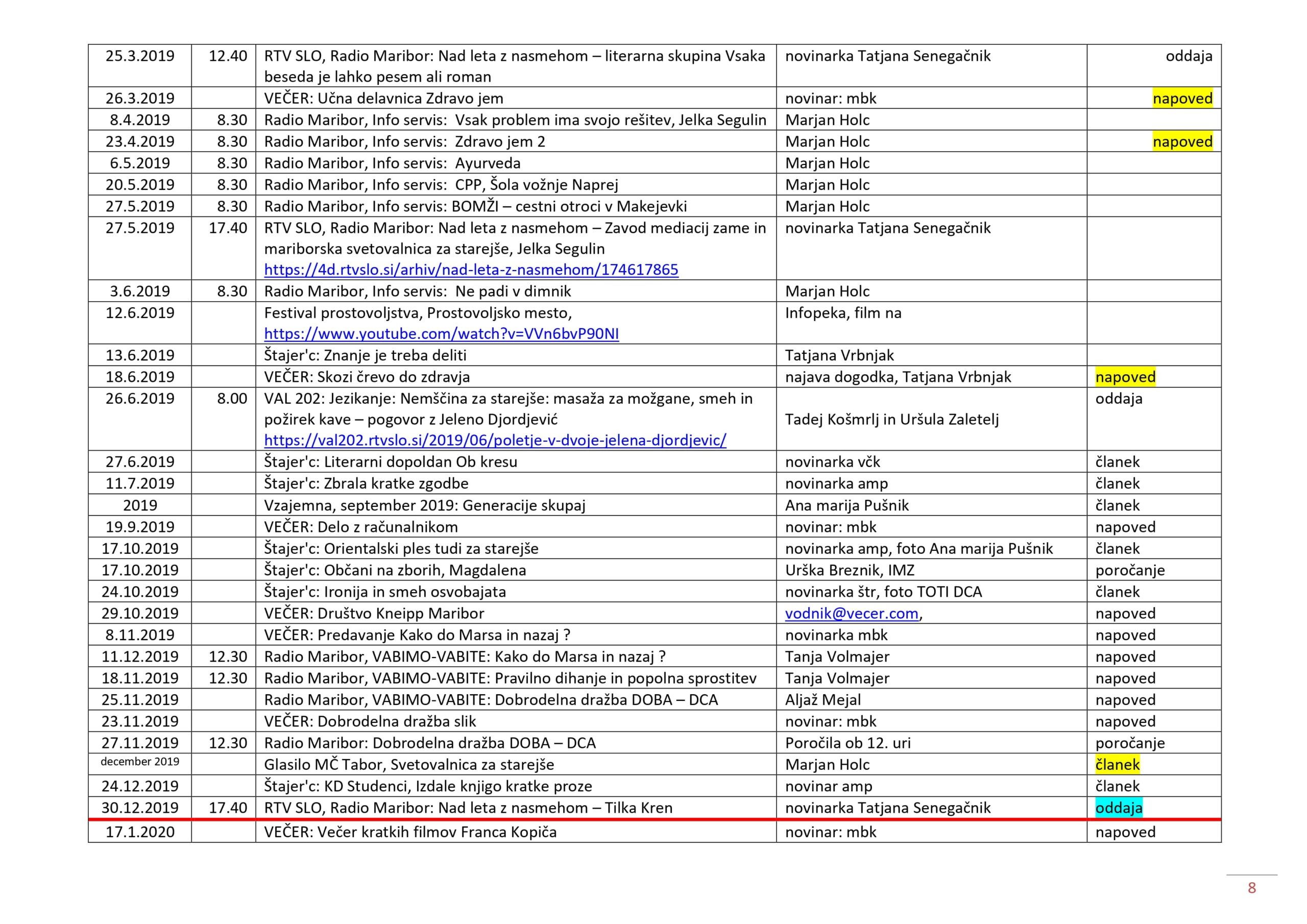
Task: Open the val202.rtvslo.si poletje-v-dvoje link
Action: tap(495, 440)
